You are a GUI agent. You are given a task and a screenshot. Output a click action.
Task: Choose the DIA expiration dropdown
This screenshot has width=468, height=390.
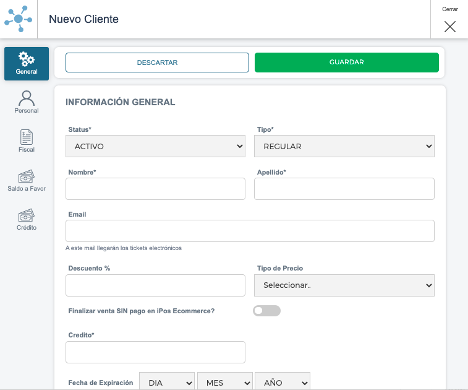point(167,382)
